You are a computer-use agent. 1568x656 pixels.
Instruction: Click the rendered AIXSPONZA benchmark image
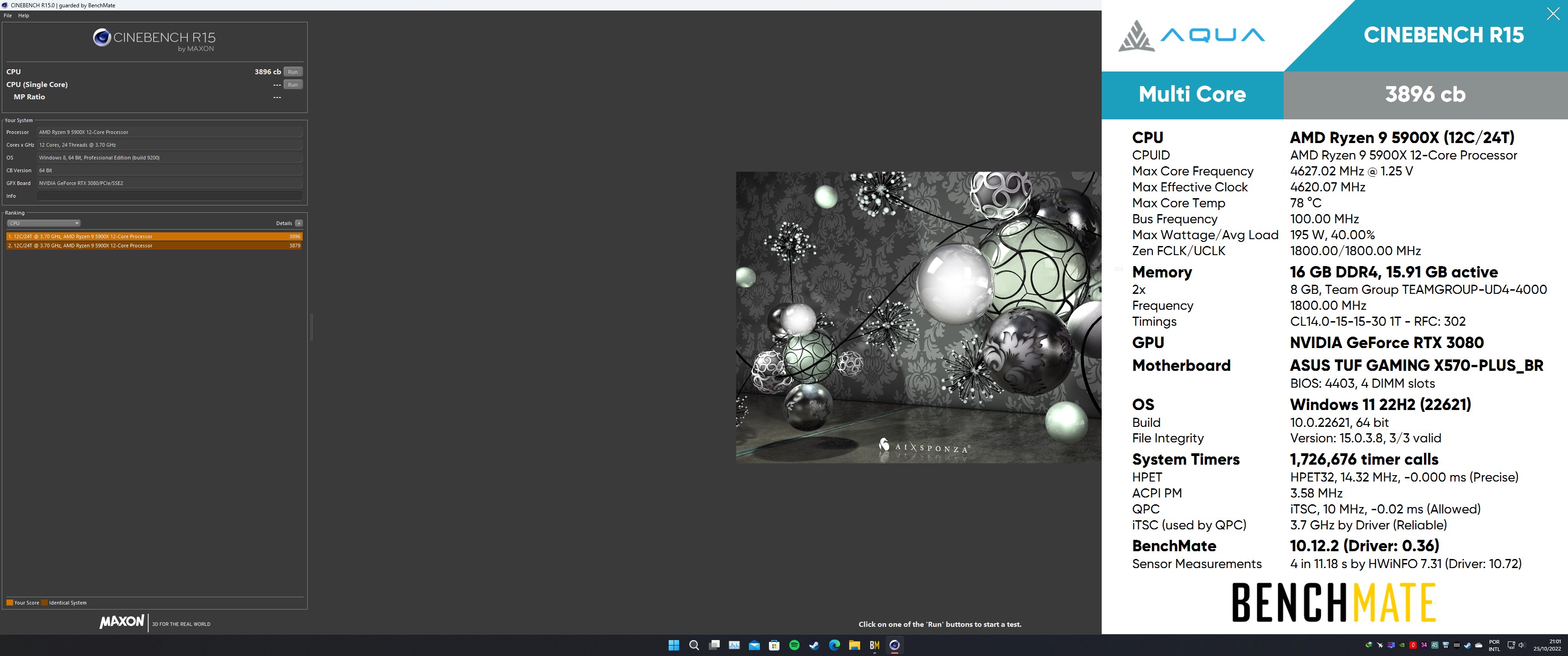tap(918, 317)
